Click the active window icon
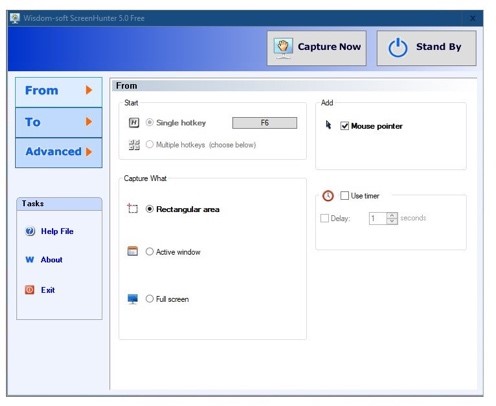The height and width of the screenshot is (406, 496). (133, 251)
